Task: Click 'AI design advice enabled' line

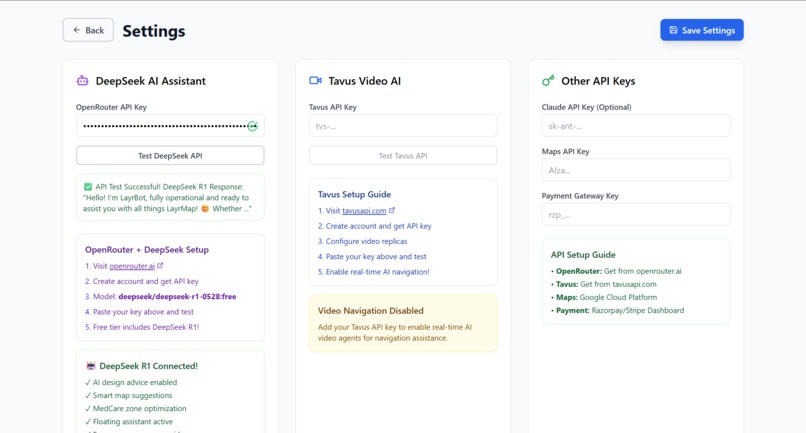Action: click(131, 383)
